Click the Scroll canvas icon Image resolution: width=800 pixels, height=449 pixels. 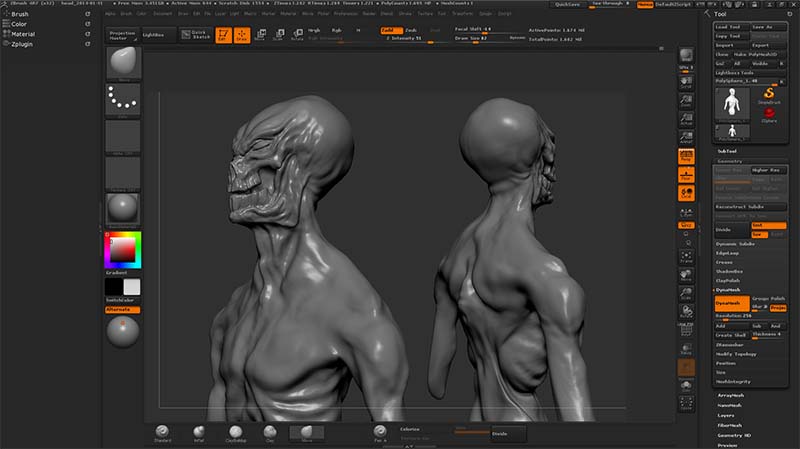(x=686, y=83)
